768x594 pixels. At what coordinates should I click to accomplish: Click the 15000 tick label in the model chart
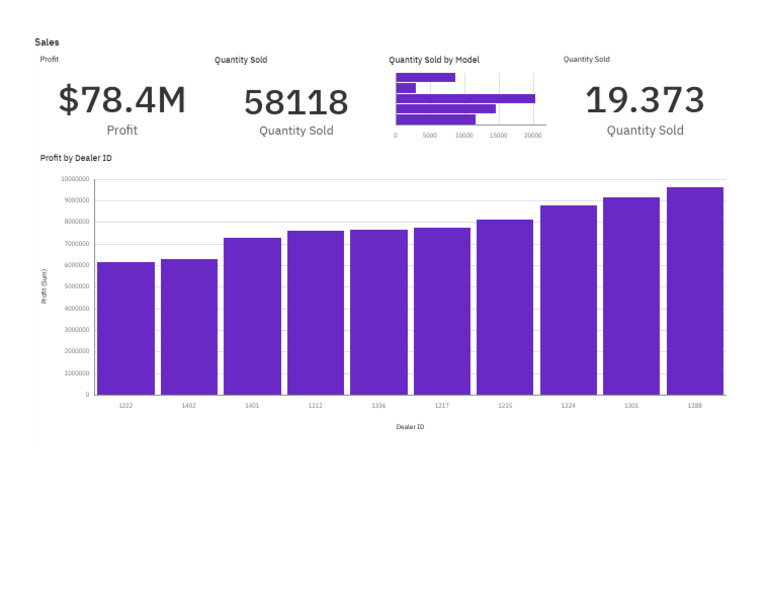pos(499,136)
